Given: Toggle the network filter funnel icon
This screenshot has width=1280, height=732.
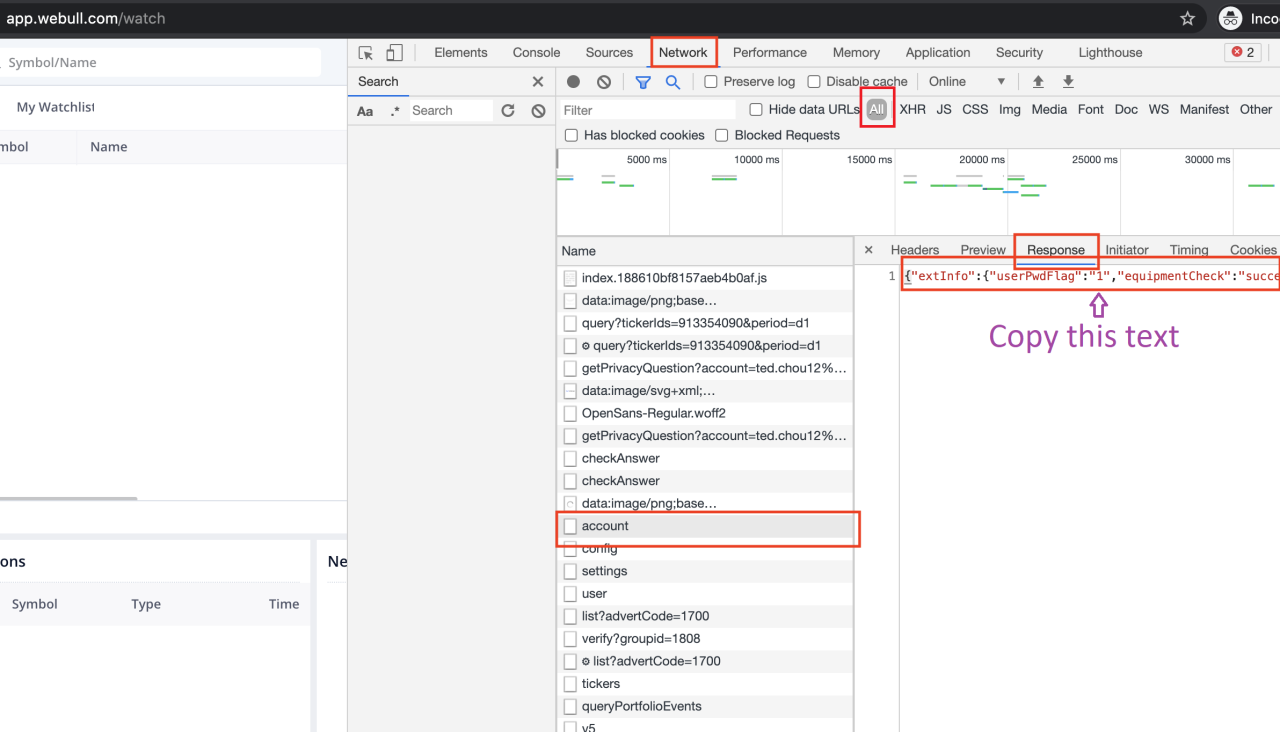Looking at the screenshot, I should tap(643, 82).
